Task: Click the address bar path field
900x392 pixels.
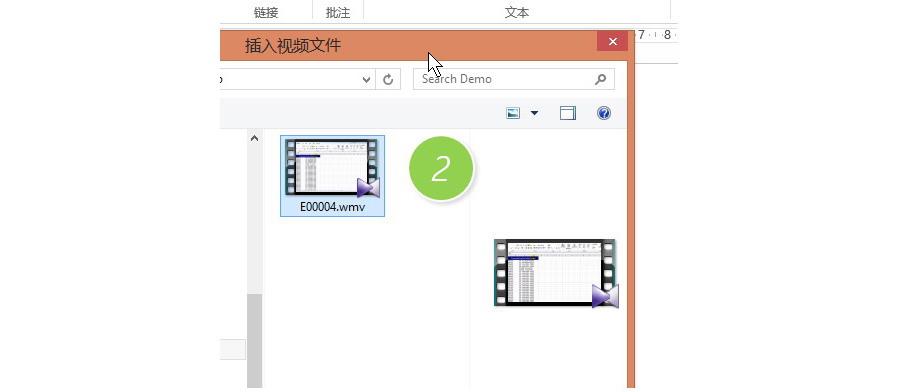Action: (x=290, y=80)
